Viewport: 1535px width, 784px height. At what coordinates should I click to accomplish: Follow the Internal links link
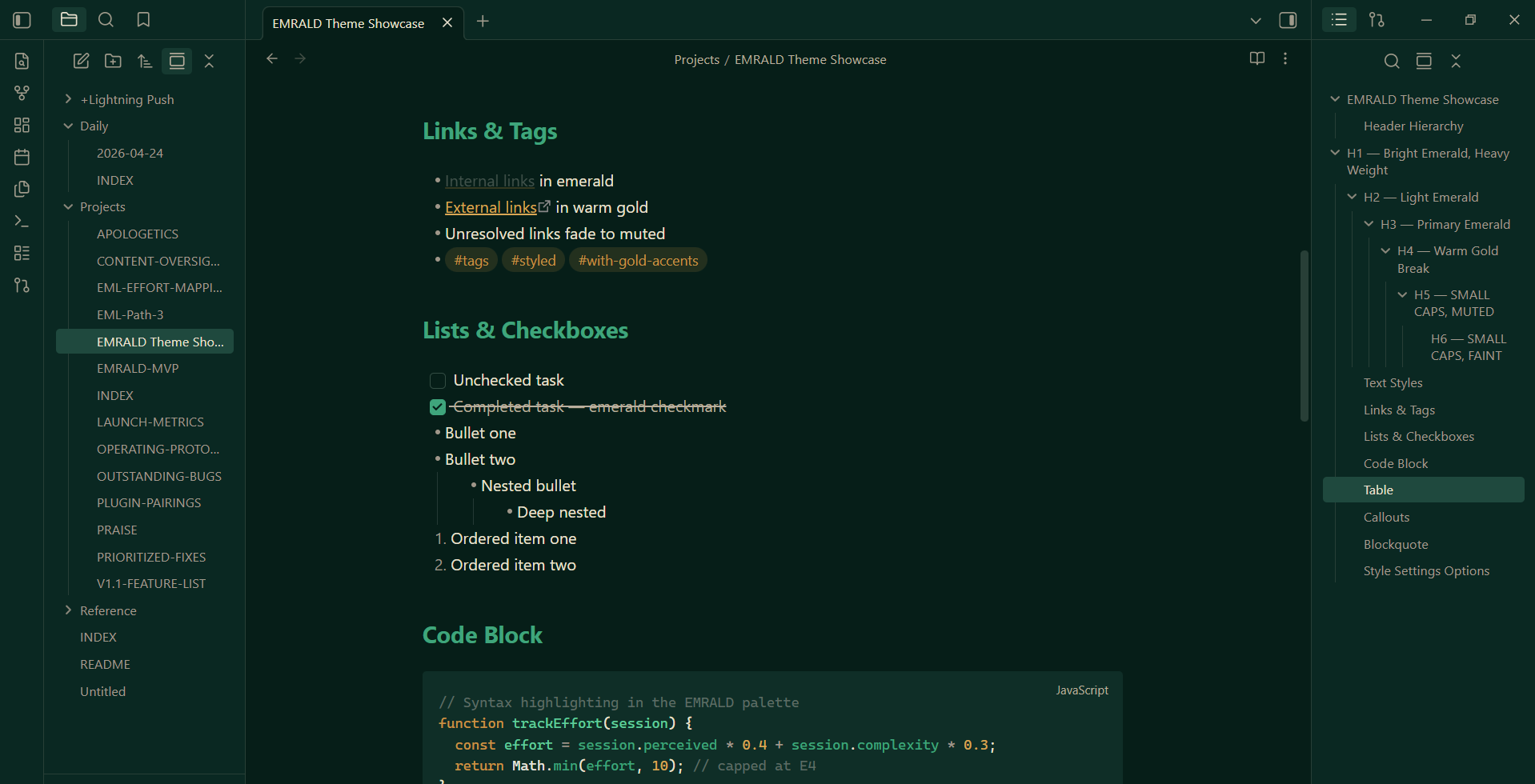click(490, 181)
